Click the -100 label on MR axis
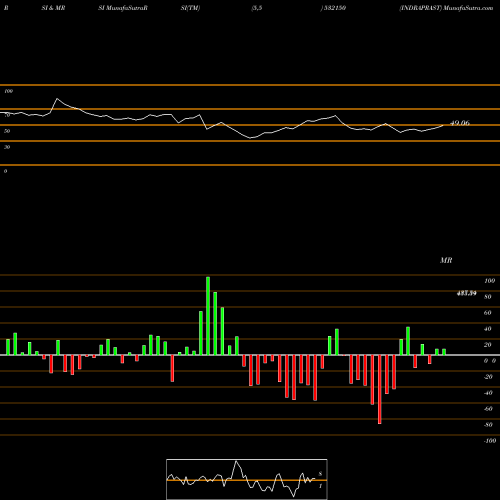Screen dimensions: 500x500 tap(490, 441)
